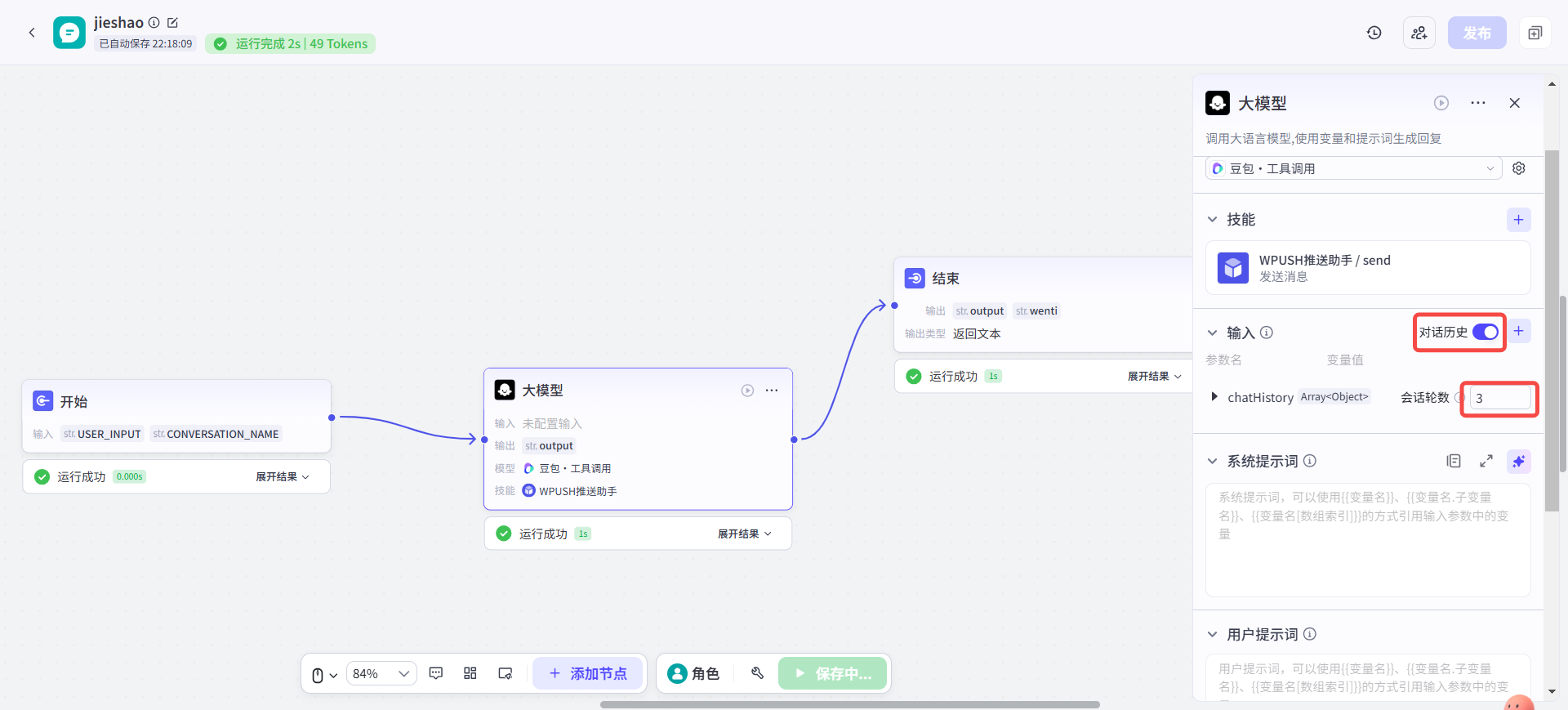The height and width of the screenshot is (710, 1568).
Task: Show info about 输入 section
Action: 1267,333
